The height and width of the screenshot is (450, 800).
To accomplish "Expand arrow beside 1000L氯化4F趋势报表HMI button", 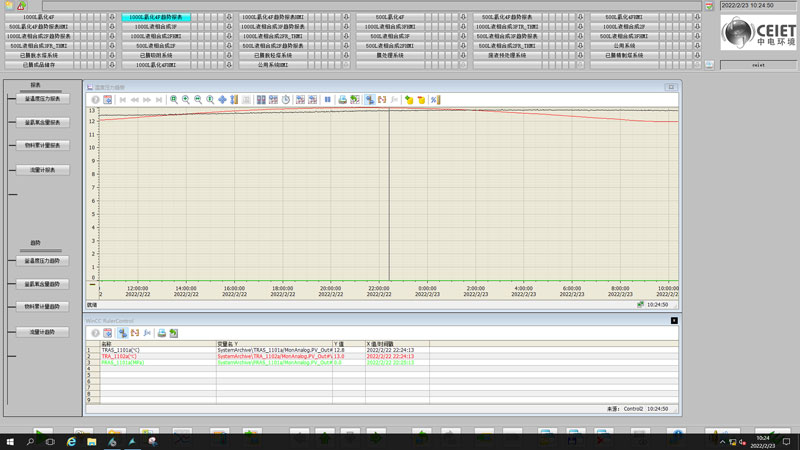I will point(346,17).
